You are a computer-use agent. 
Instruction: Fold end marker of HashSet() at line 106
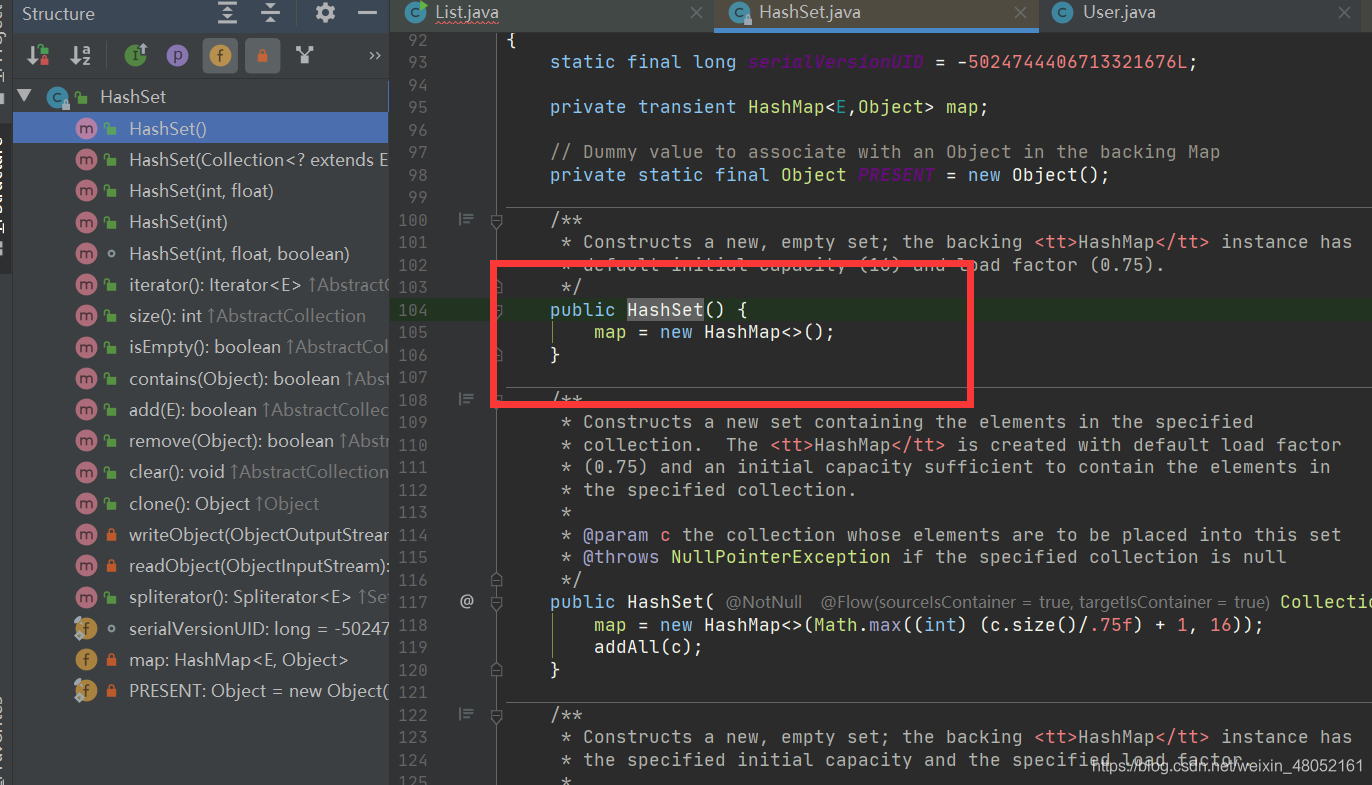[497, 354]
